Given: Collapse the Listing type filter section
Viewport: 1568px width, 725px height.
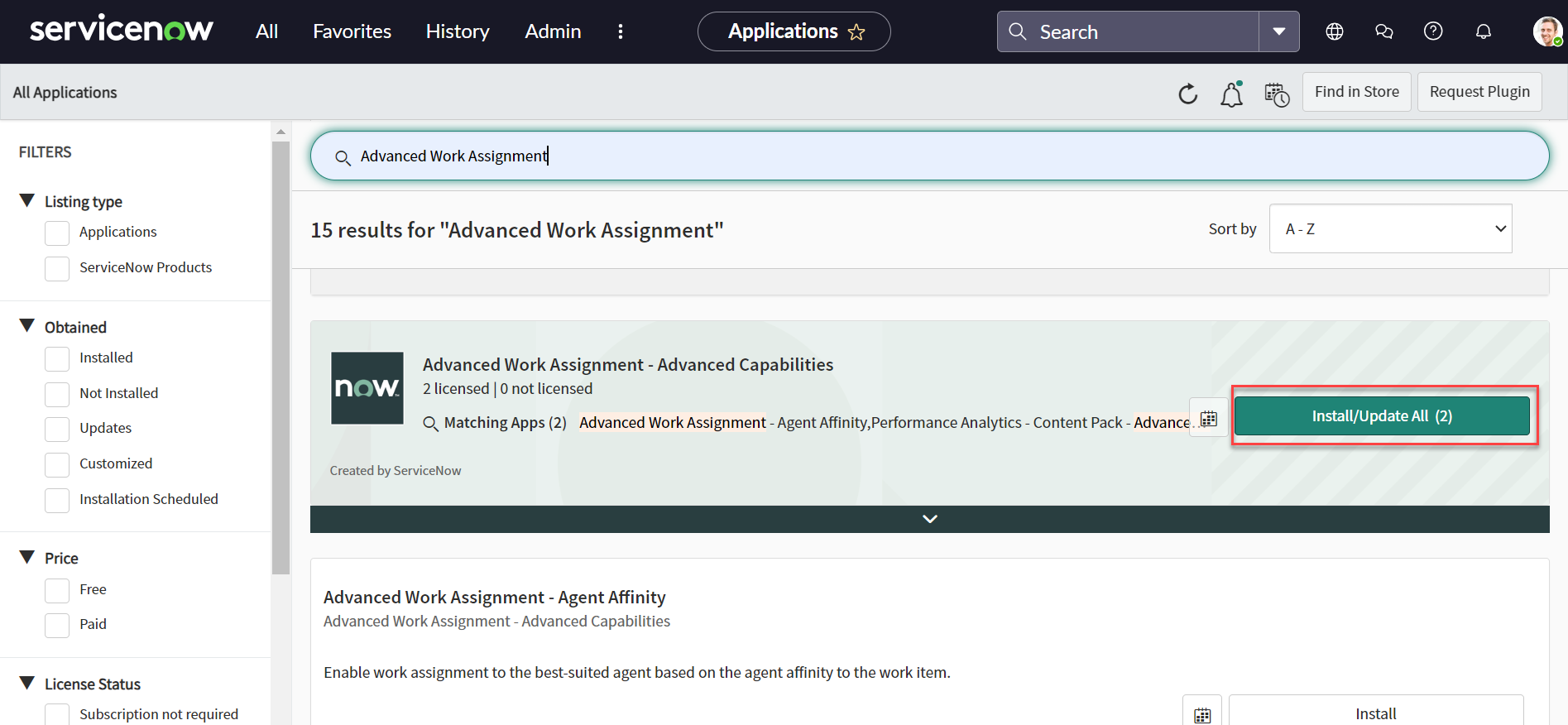Looking at the screenshot, I should 27,201.
